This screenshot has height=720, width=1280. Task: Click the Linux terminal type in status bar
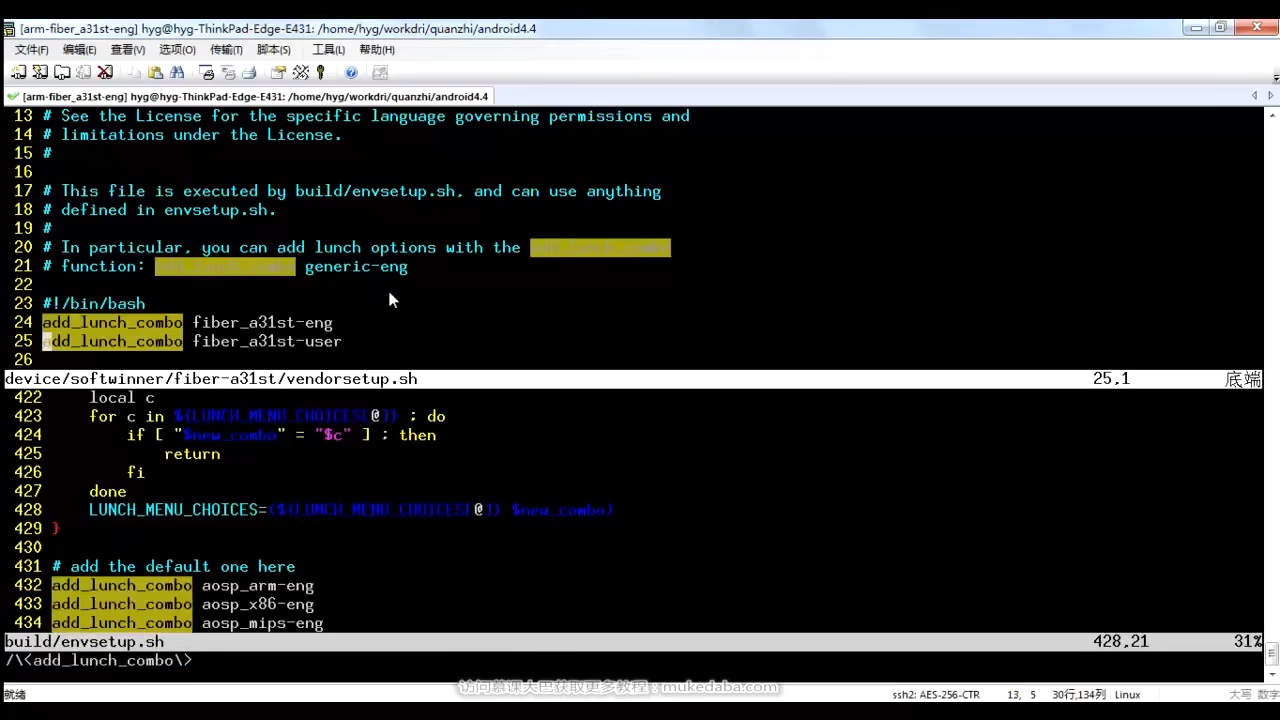(x=1127, y=694)
